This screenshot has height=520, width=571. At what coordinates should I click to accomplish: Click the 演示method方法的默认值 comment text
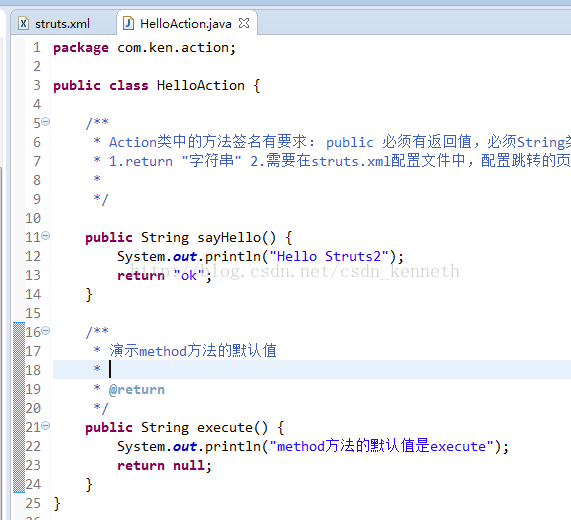(193, 351)
